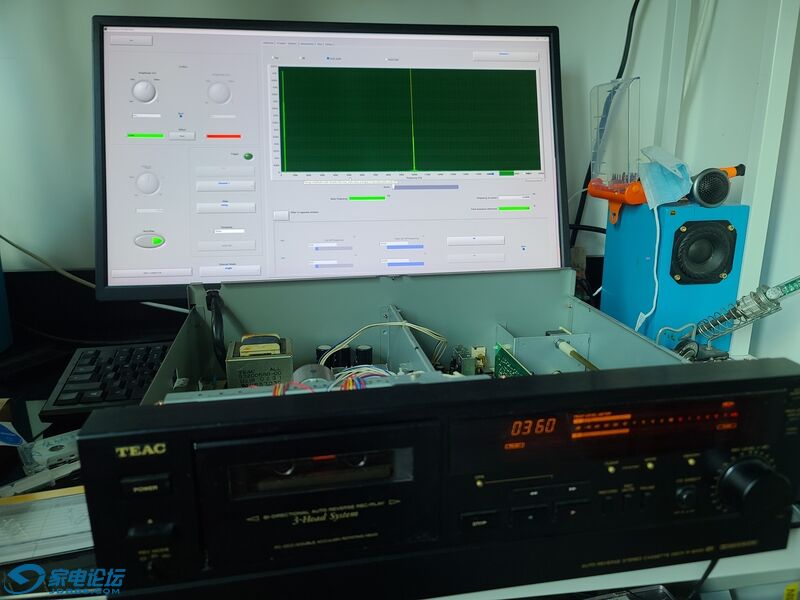Toggle the green oval on/off switch

pyautogui.click(x=149, y=240)
